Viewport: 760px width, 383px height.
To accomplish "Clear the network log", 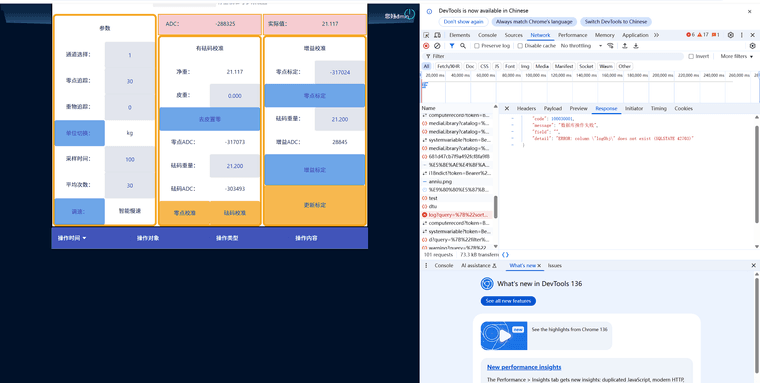I will pyautogui.click(x=437, y=46).
